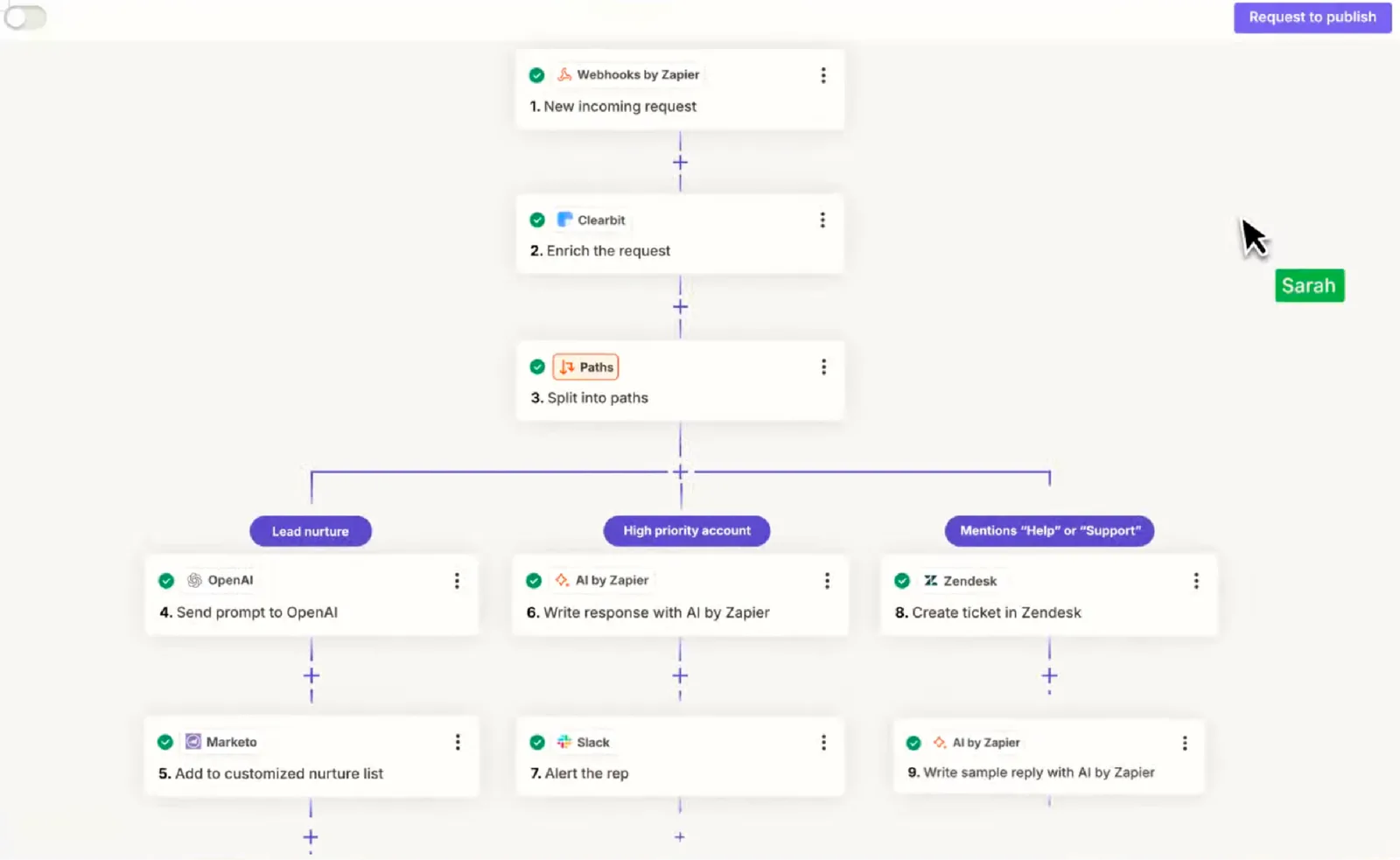Click green check on Write response with AI step
Viewport: 1400px width, 860px height.
coord(534,580)
